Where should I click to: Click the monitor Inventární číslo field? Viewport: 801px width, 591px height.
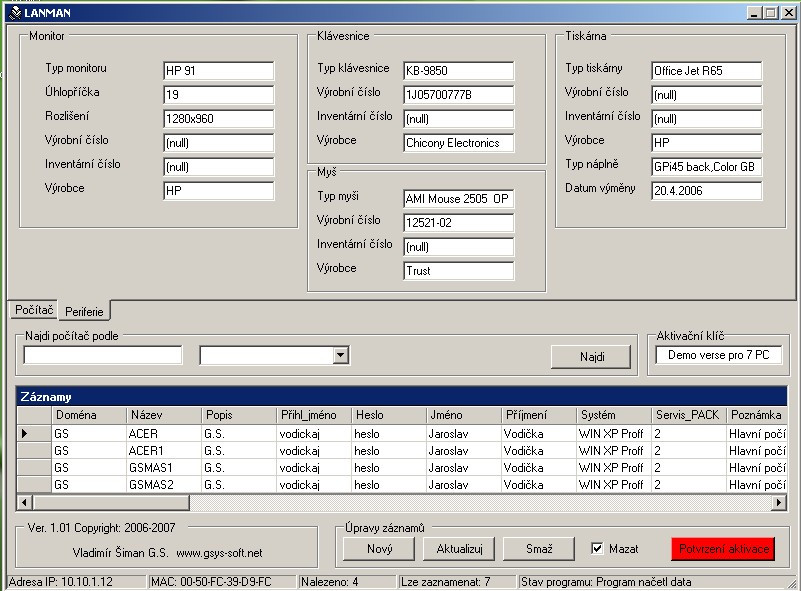(219, 167)
